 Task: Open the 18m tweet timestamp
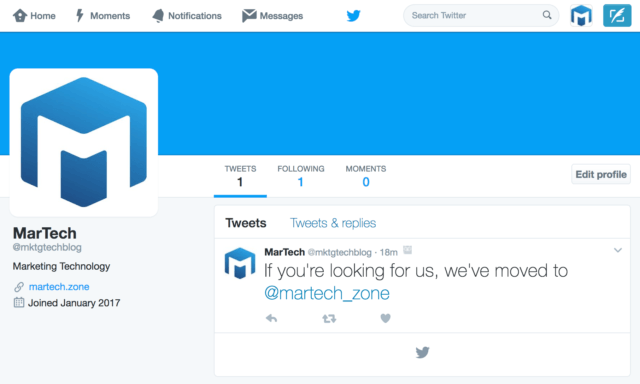coord(389,252)
